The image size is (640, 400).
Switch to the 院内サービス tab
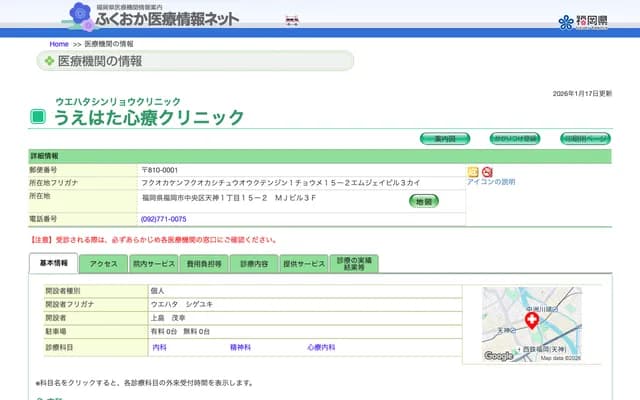coord(153,264)
